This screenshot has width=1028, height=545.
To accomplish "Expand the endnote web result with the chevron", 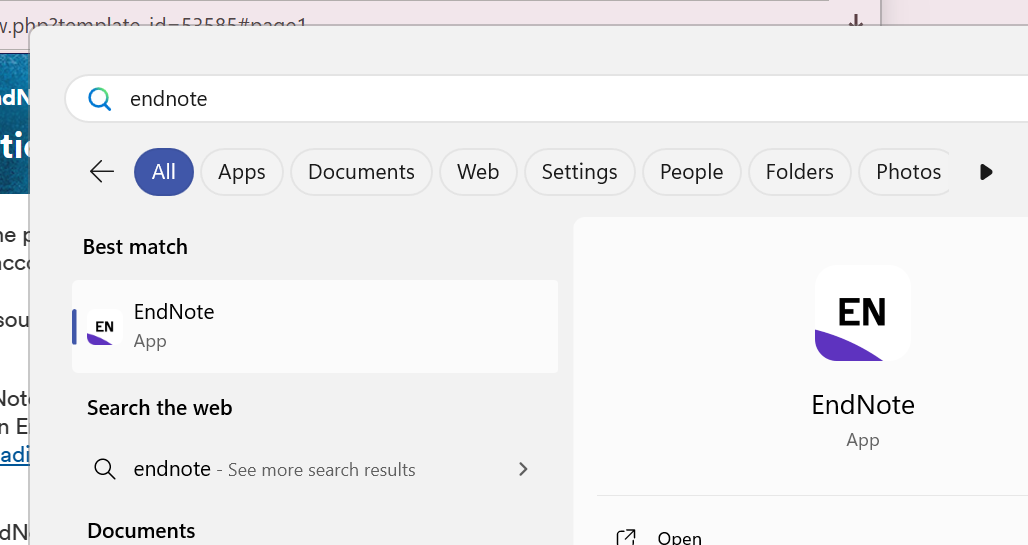I will 523,469.
